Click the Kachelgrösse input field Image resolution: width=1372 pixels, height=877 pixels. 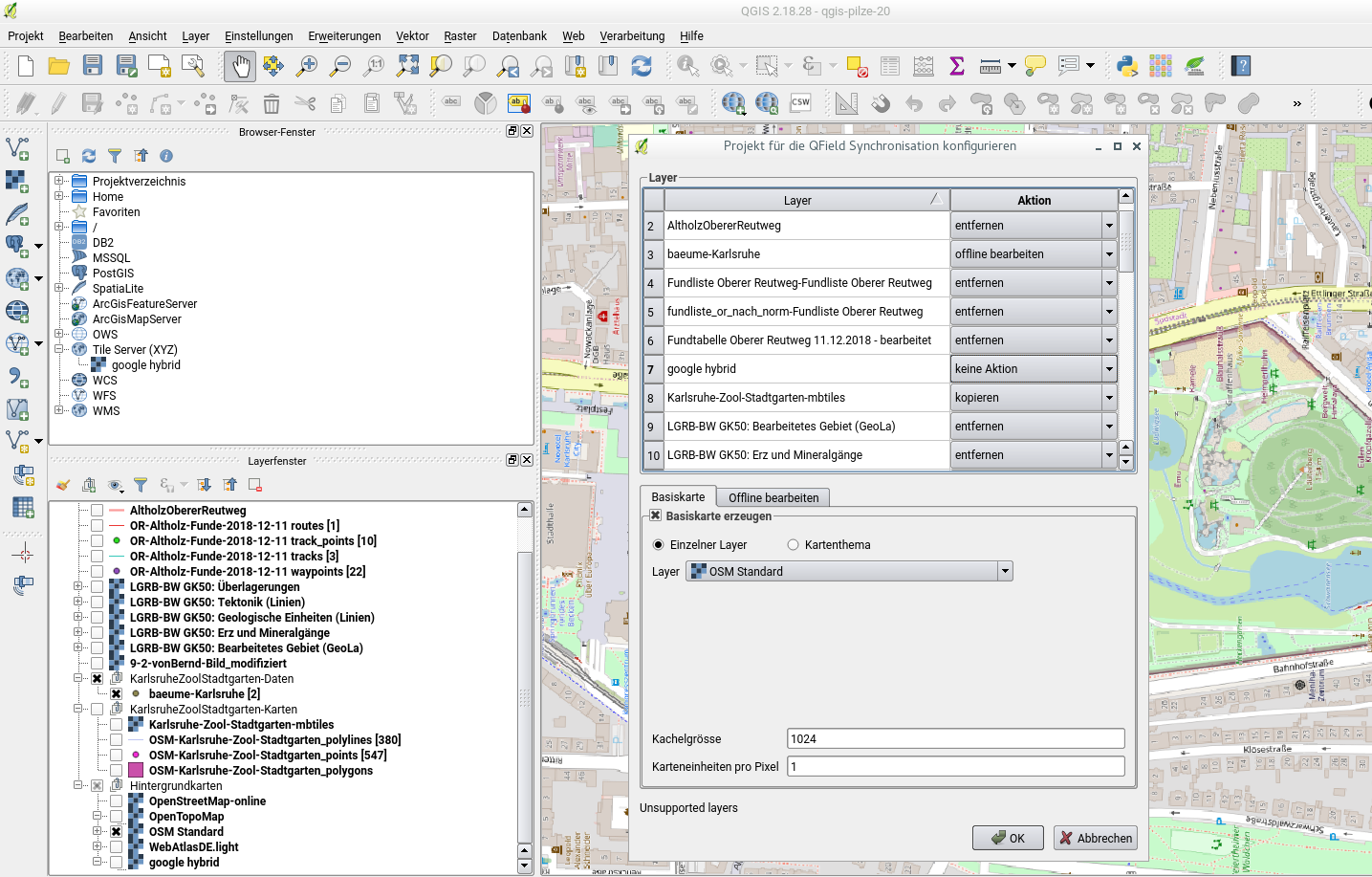pos(955,739)
